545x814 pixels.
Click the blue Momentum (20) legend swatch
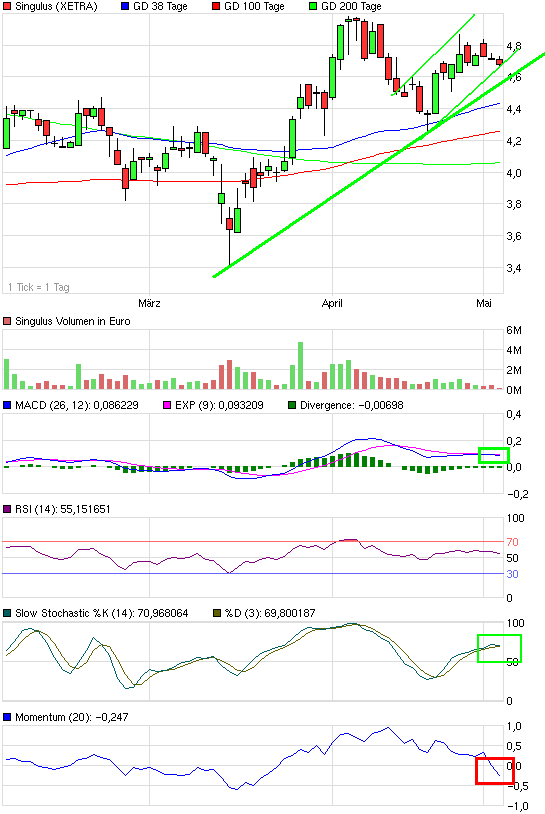coord(7,717)
